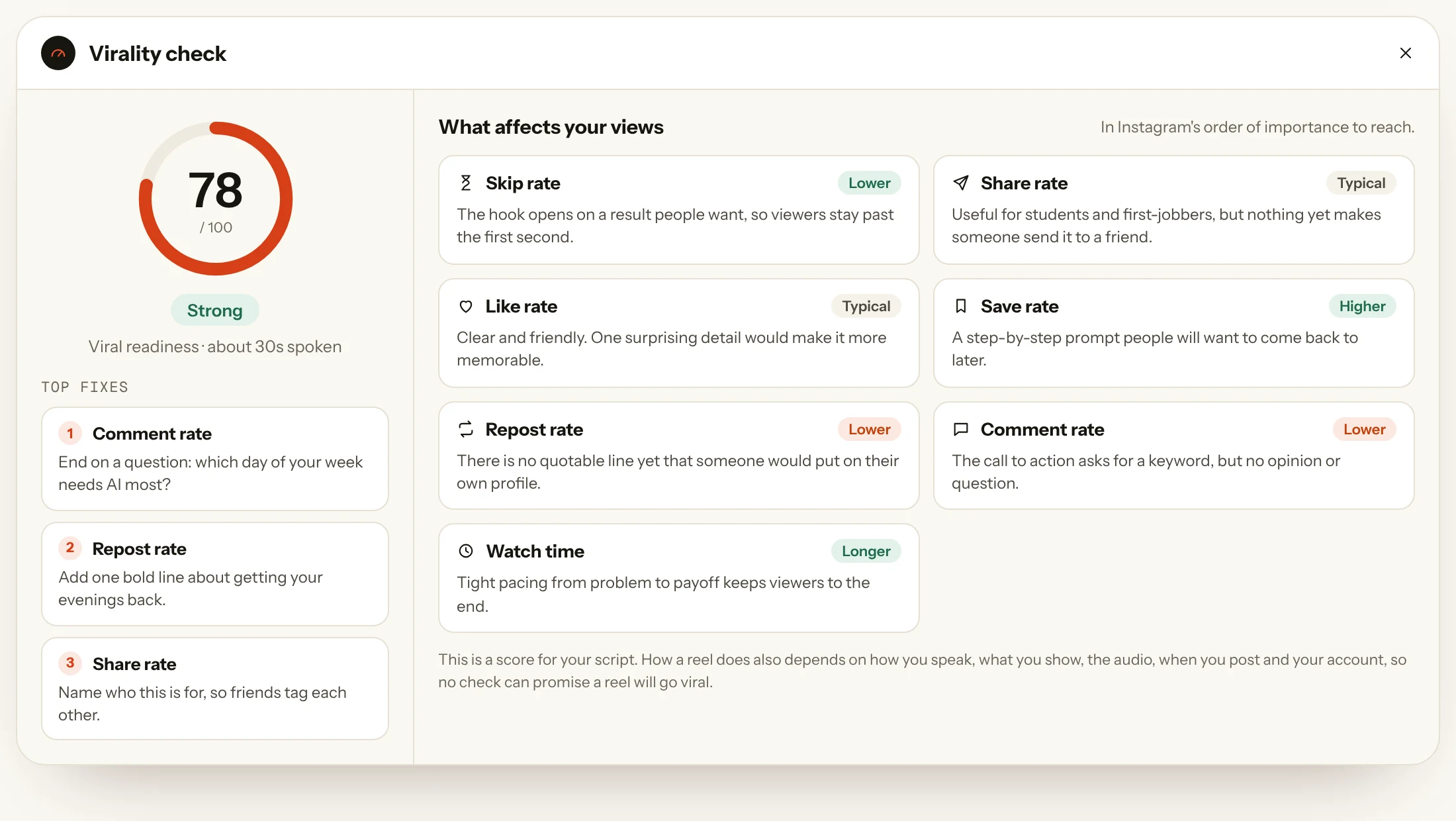Click the Typical badge on Share rate
This screenshot has height=821, width=1456.
pyautogui.click(x=1361, y=183)
